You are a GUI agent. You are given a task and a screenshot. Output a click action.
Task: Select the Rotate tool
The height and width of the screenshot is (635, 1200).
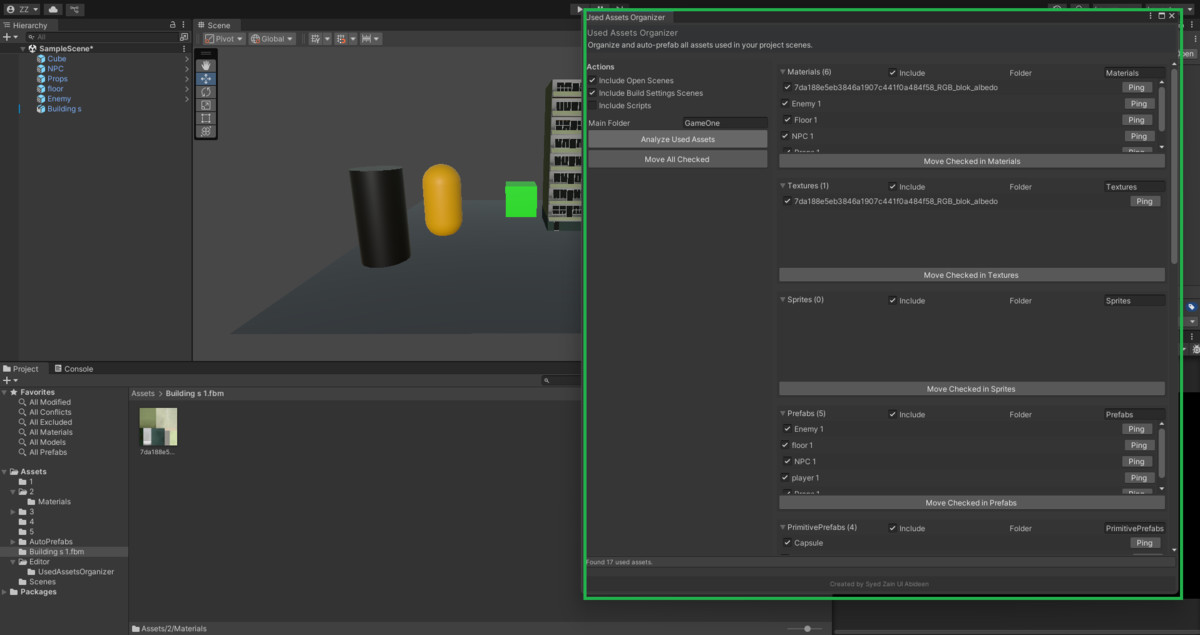[205, 91]
